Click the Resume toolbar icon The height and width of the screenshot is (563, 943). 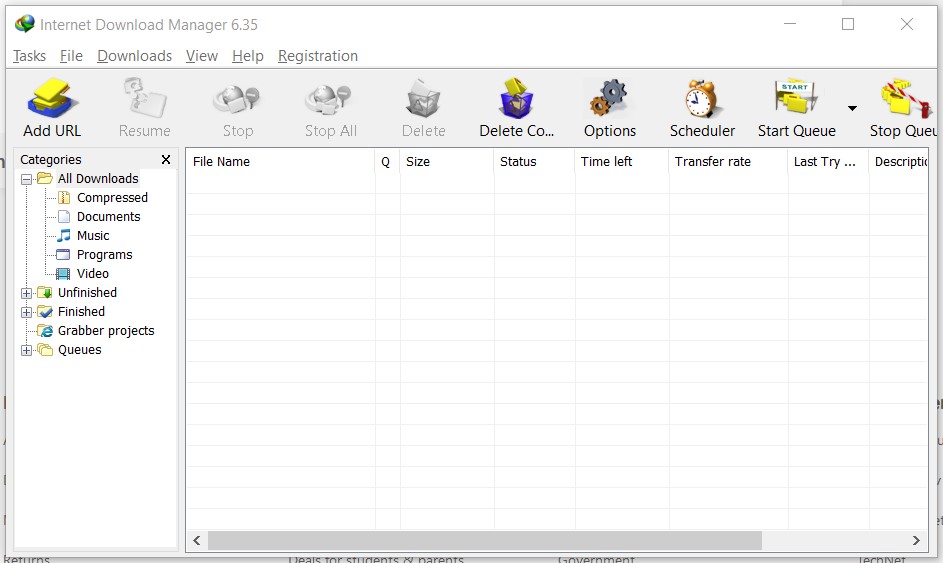point(144,98)
